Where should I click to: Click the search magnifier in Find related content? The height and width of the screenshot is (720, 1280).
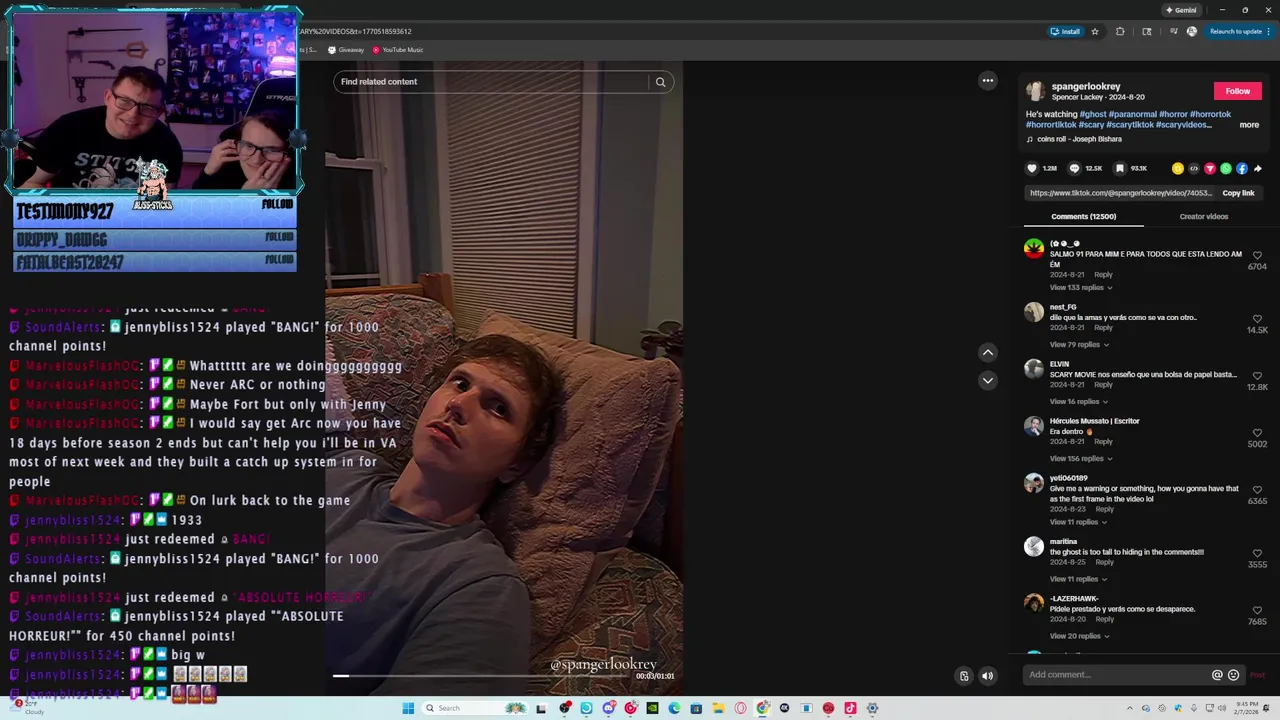click(660, 82)
